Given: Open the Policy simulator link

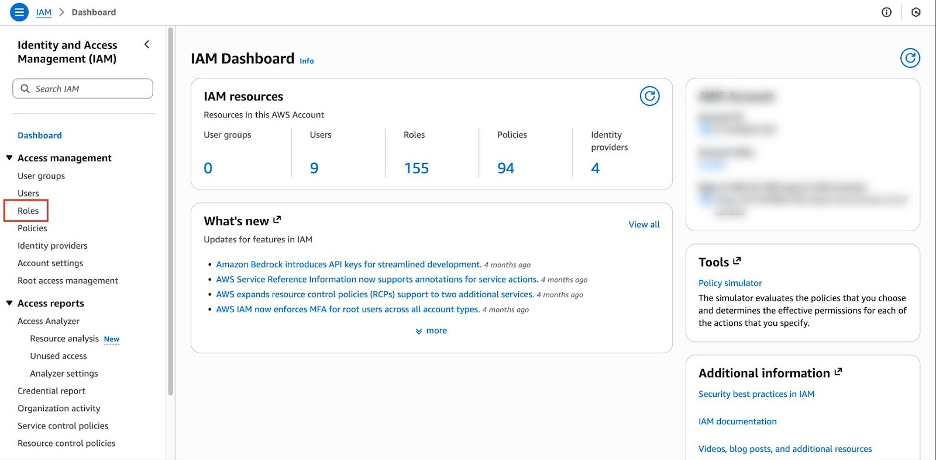Looking at the screenshot, I should coord(730,283).
